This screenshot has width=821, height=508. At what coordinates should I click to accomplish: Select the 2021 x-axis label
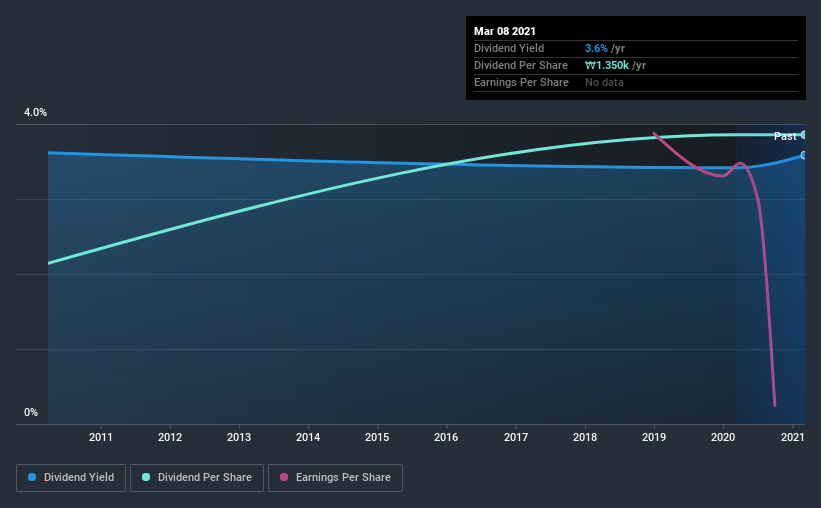click(792, 437)
